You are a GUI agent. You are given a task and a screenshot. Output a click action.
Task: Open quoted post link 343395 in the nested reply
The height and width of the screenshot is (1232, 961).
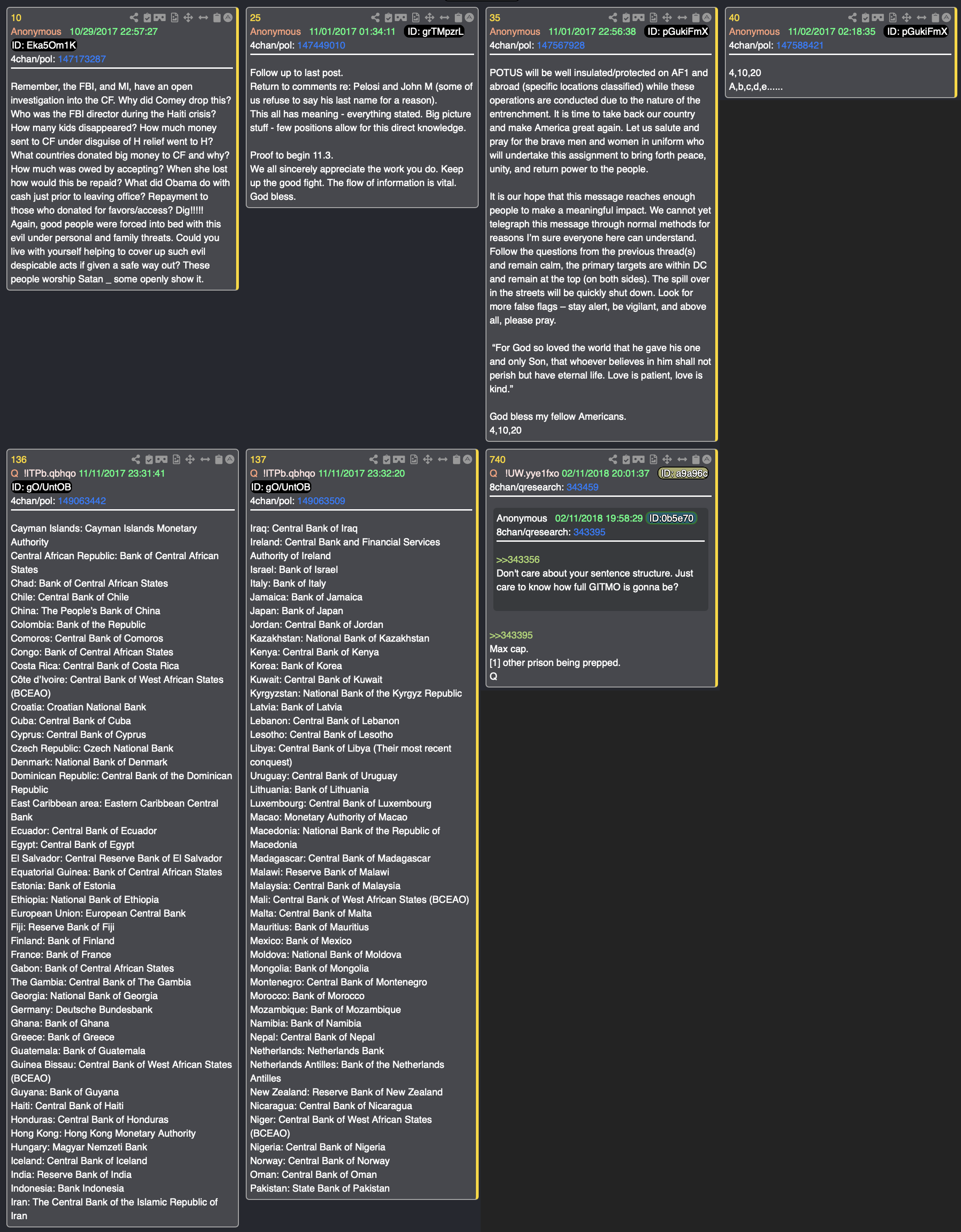[x=589, y=532]
